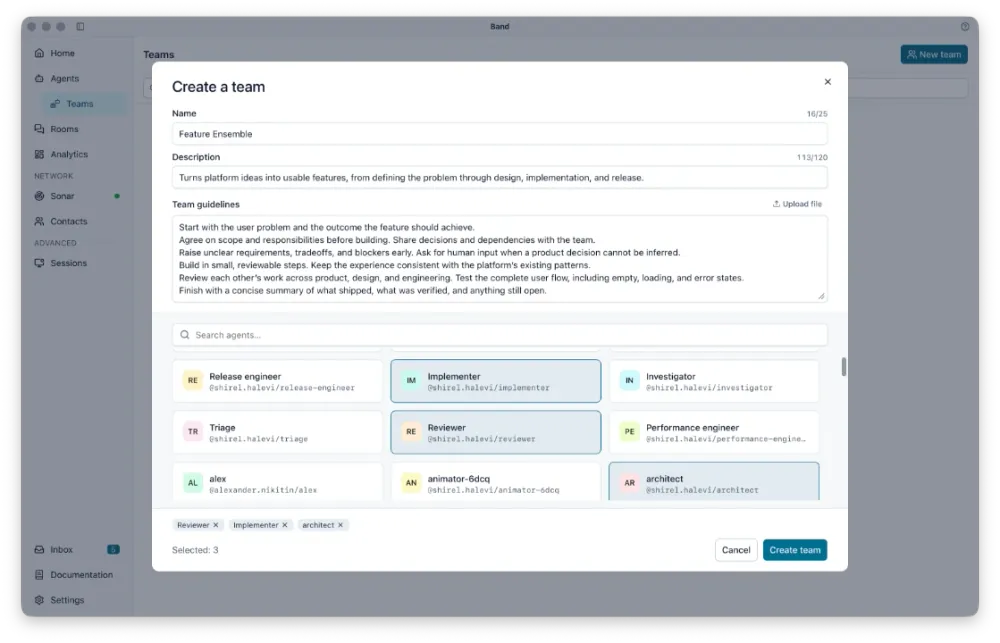This screenshot has height=643, width=1000.
Task: Open the help icon in title bar
Action: click(x=965, y=27)
